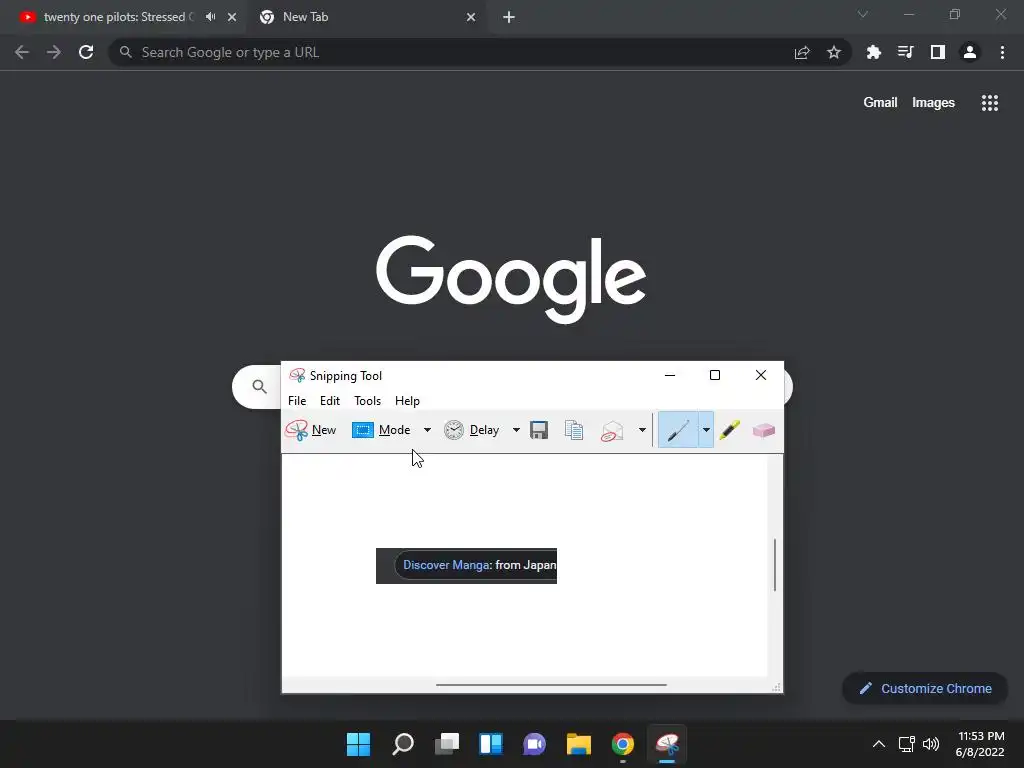The image size is (1024, 768).
Task: Expand the Delay dropdown arrow
Action: [x=516, y=430]
